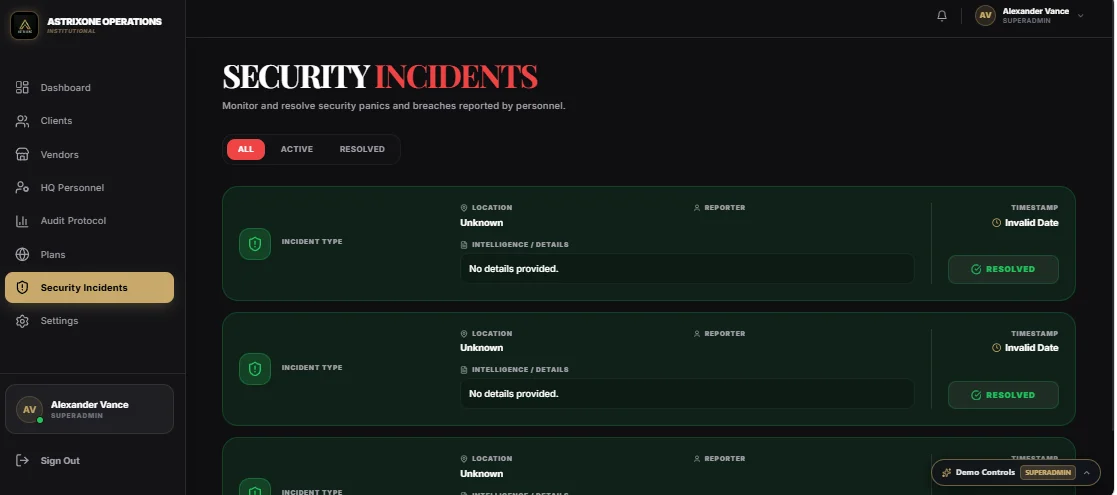
Task: Click the first incident's details document icon
Action: (x=464, y=245)
